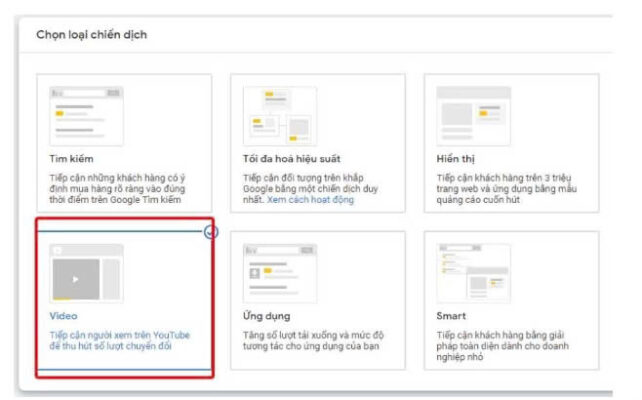Open the Xem cách hoạt động link

[310, 200]
